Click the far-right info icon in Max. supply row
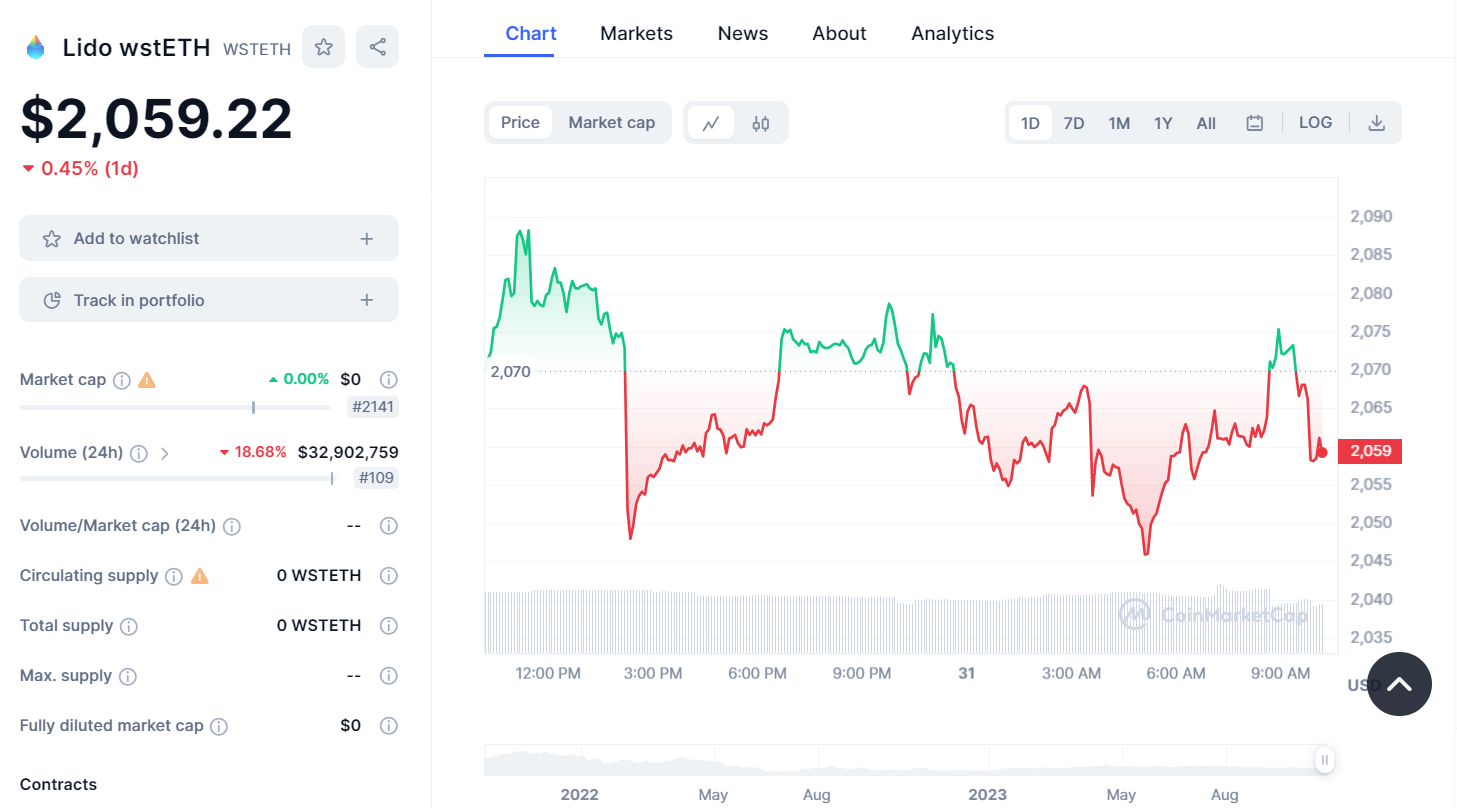1457x808 pixels. [389, 676]
